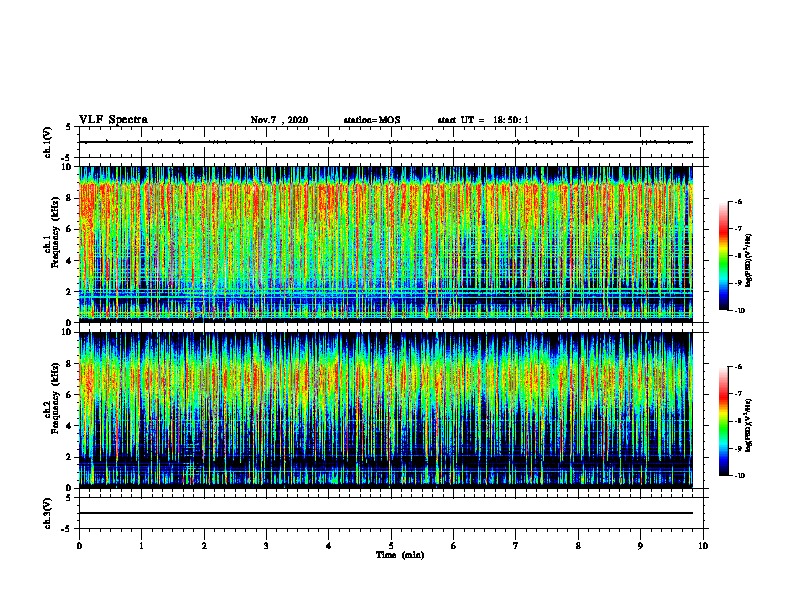792x612 pixels.
Task: Click the time axis tick label "1"
Action: point(141,546)
